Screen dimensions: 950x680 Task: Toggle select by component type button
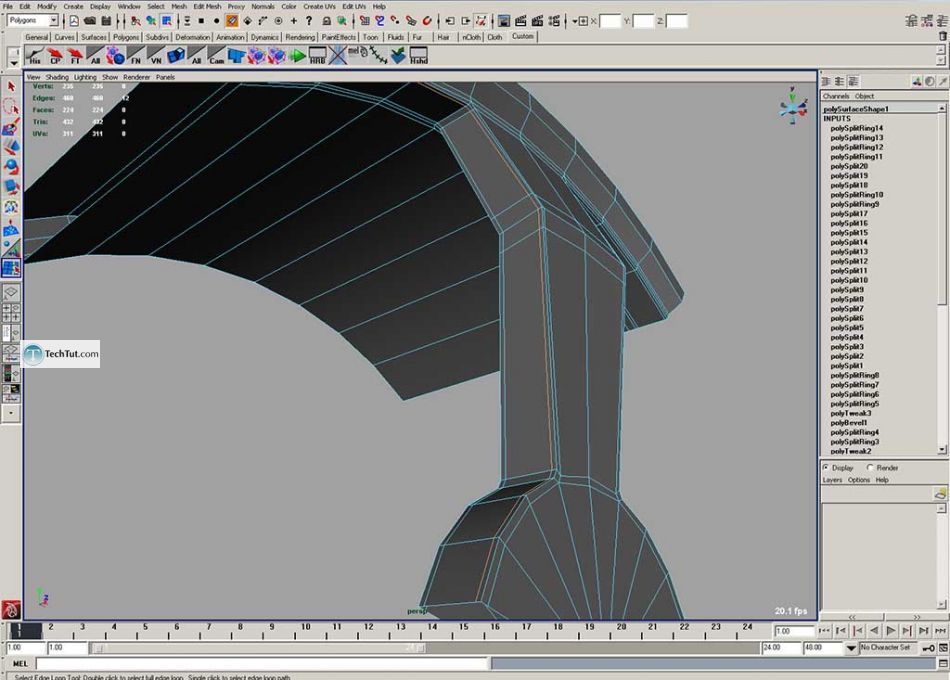pos(167,21)
